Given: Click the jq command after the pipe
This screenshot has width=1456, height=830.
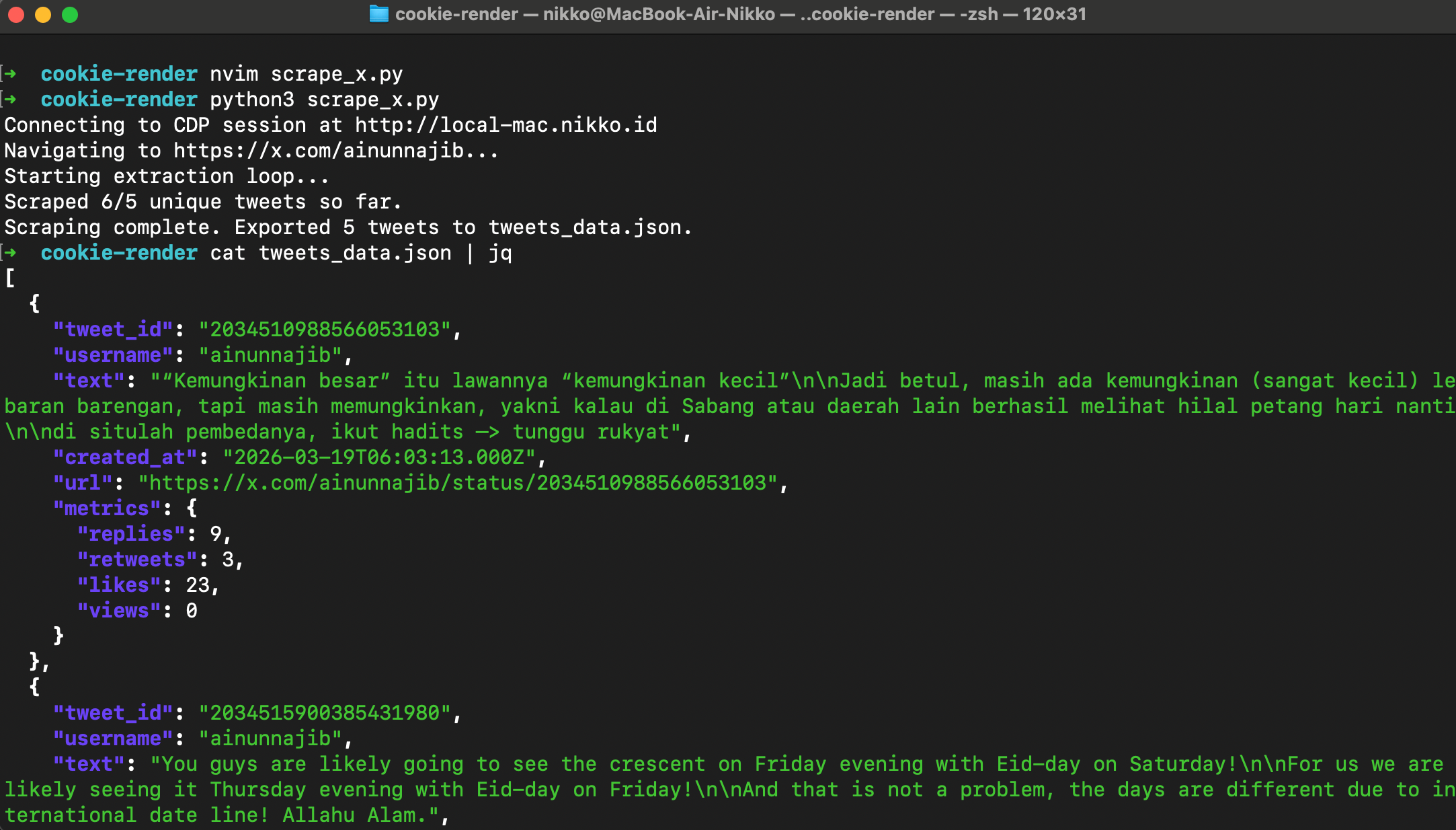Looking at the screenshot, I should [x=500, y=253].
